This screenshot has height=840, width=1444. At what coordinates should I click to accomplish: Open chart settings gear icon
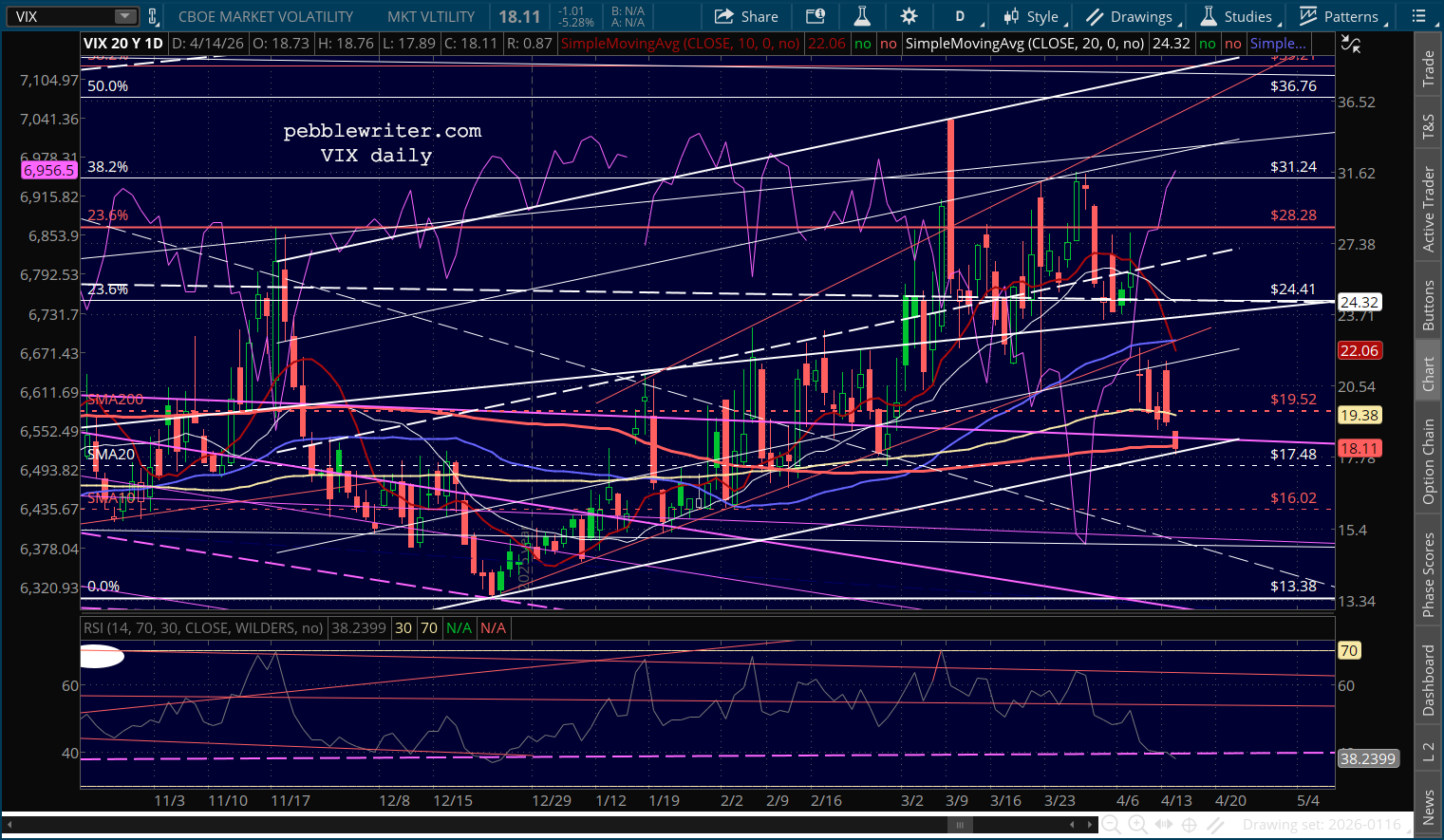pyautogui.click(x=909, y=16)
